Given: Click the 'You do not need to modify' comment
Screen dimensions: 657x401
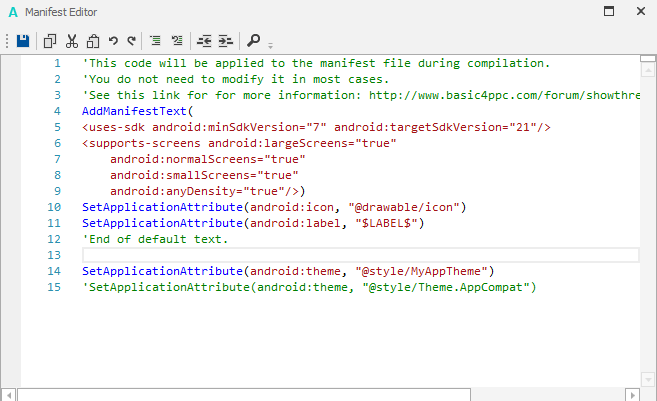Looking at the screenshot, I should [x=235, y=79].
